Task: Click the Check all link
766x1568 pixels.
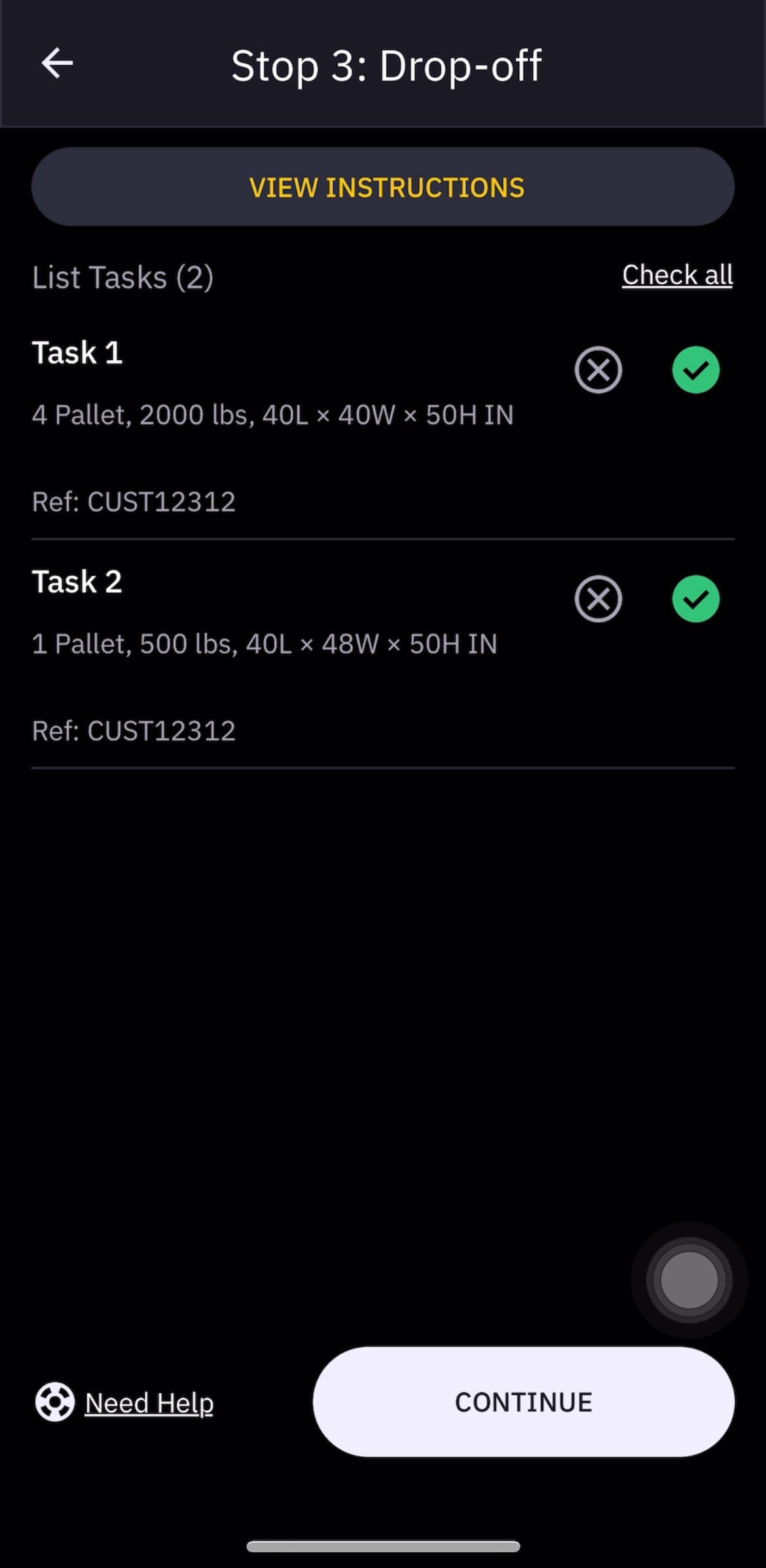Action: click(677, 275)
